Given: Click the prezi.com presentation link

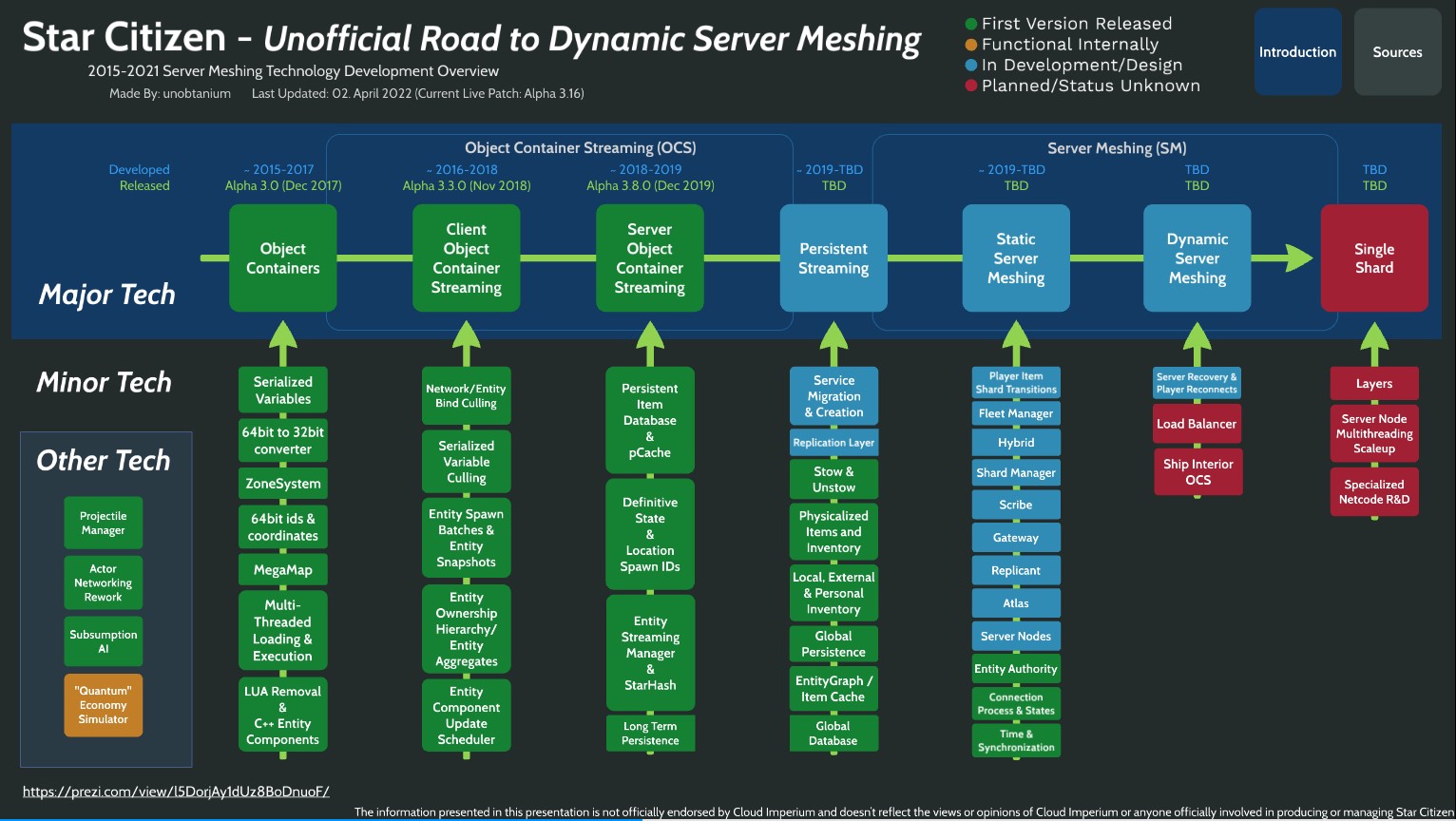Looking at the screenshot, I should 176,791.
